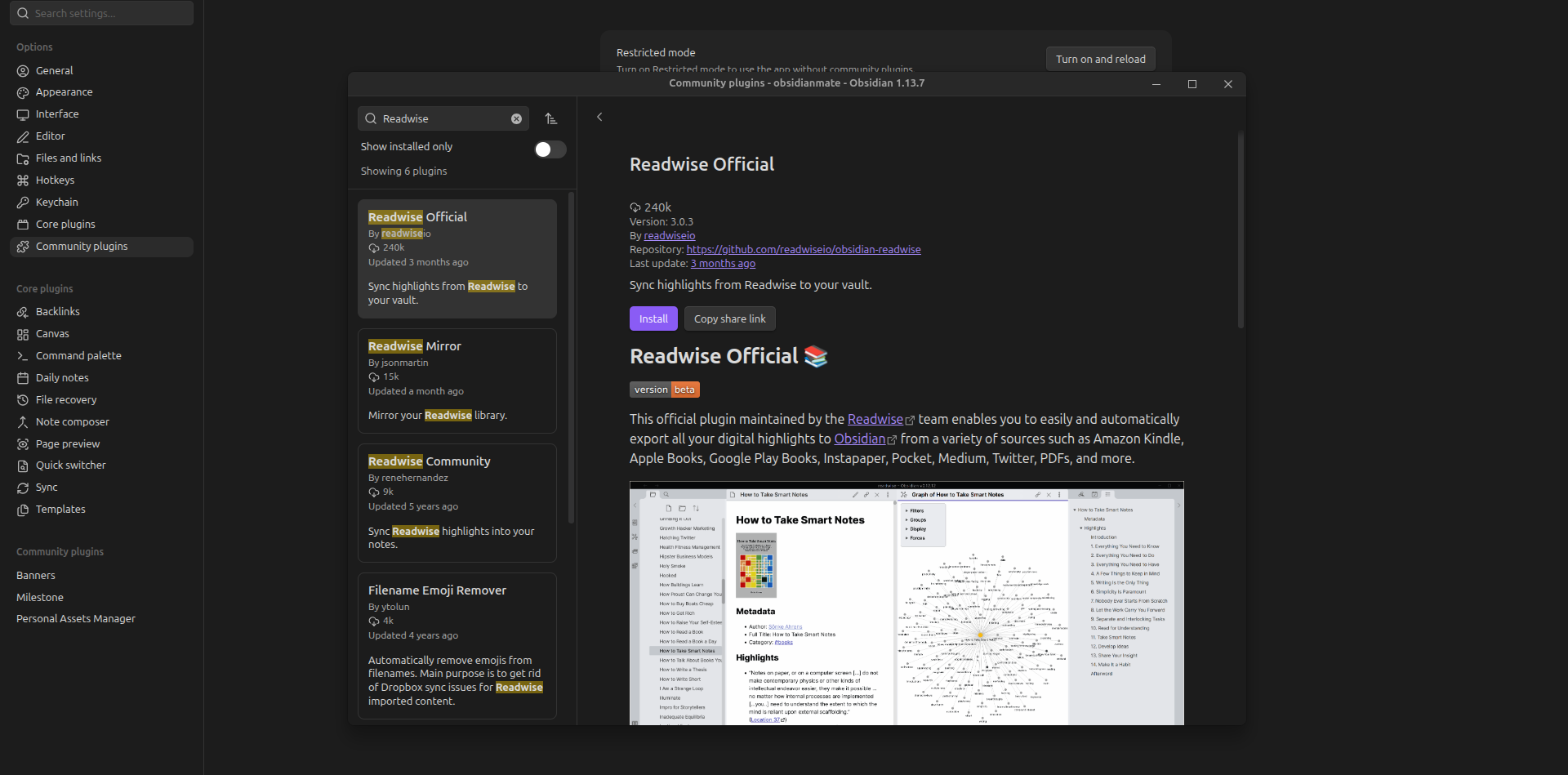Click the search settings magnifier icon

23,13
